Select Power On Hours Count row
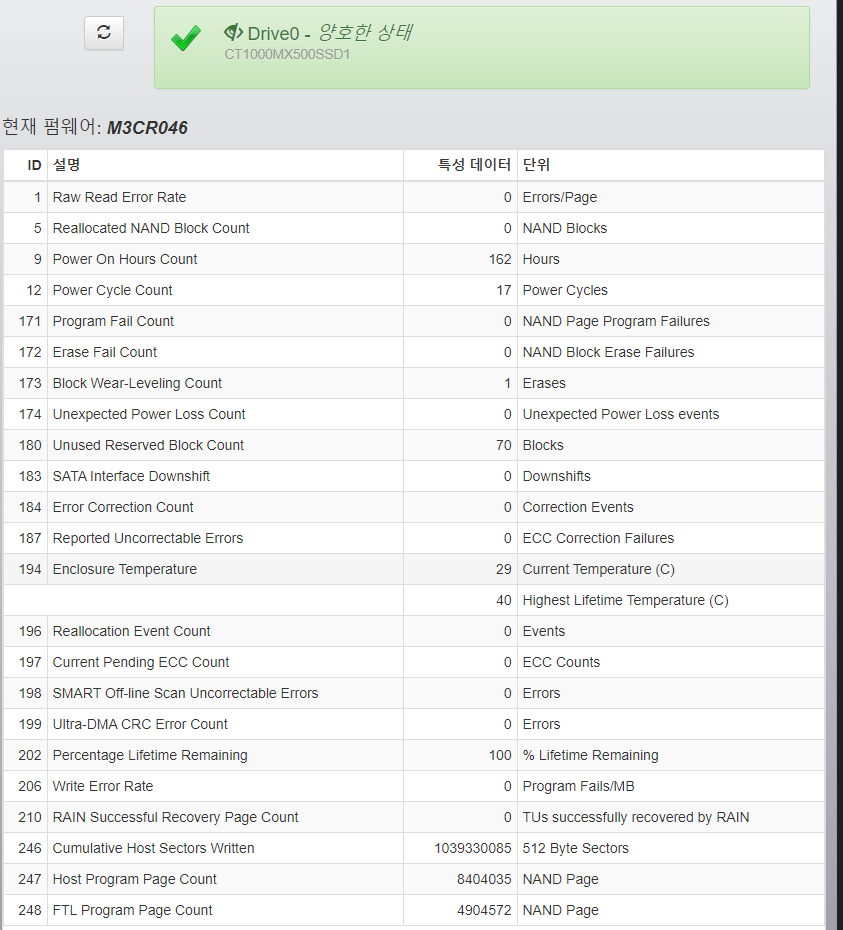Viewport: 843px width, 930px height. coord(413,259)
